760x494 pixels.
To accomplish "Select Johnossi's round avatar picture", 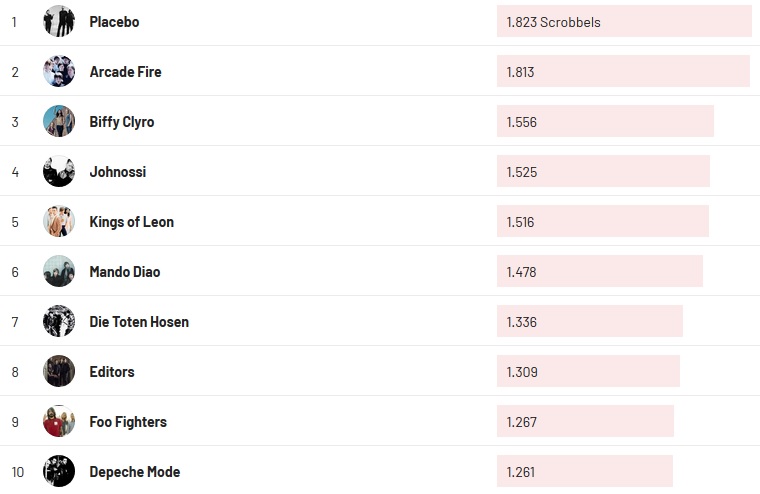I will tap(59, 171).
